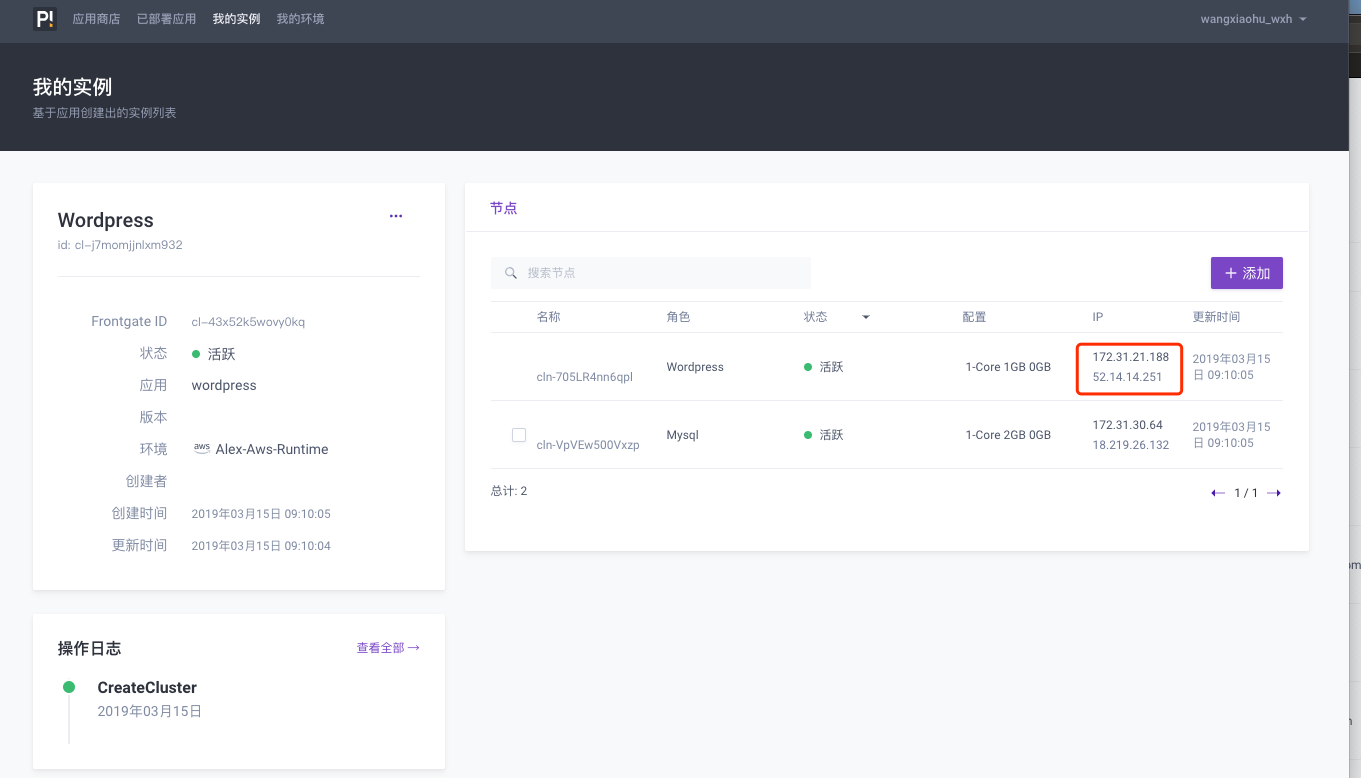Screen dimensions: 1361x778
Task: Switch to the 应用商店 tab
Action: [95, 18]
